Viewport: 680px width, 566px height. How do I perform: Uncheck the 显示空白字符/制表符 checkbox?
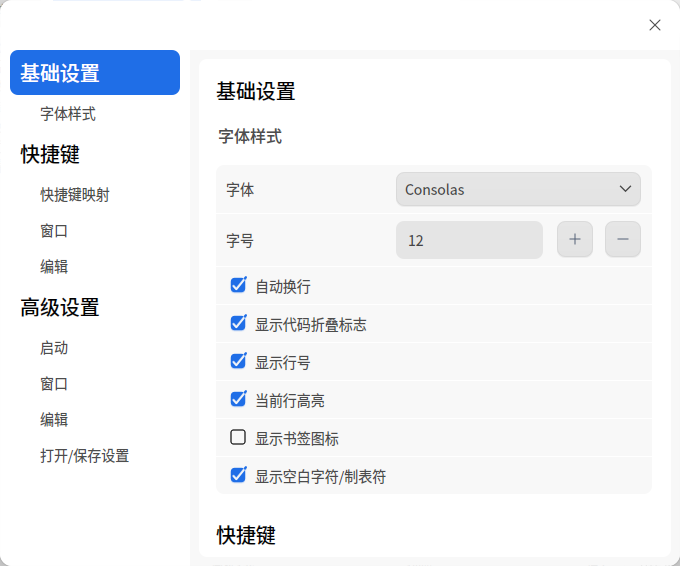[x=238, y=475]
